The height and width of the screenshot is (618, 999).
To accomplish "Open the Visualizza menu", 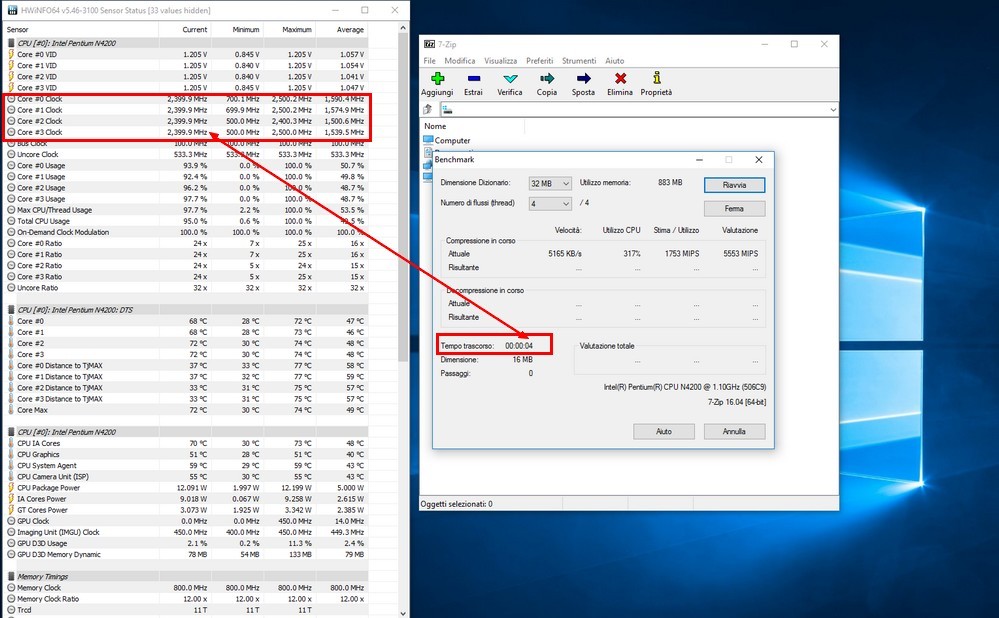I will [500, 61].
